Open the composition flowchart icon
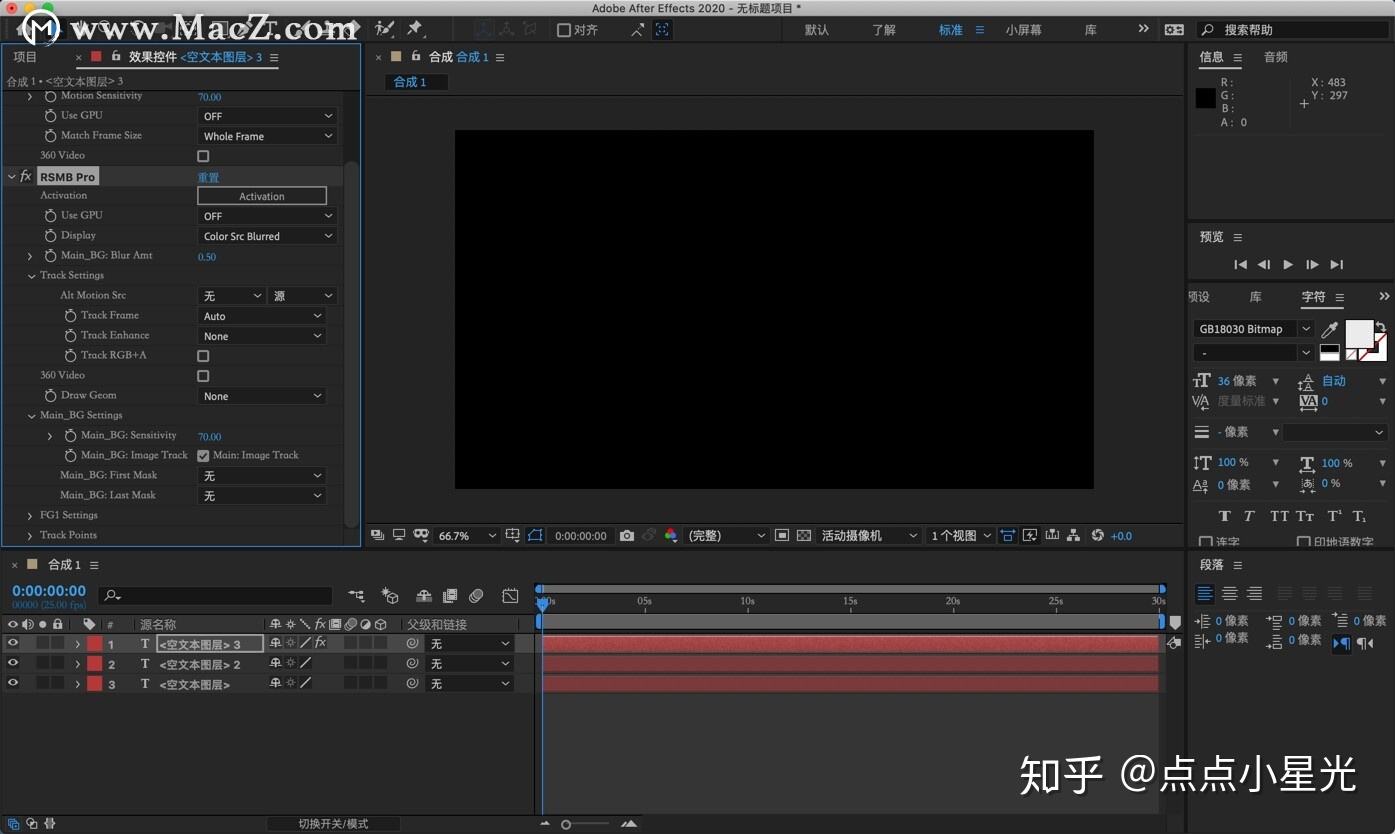The width and height of the screenshot is (1395, 834). coord(1073,535)
